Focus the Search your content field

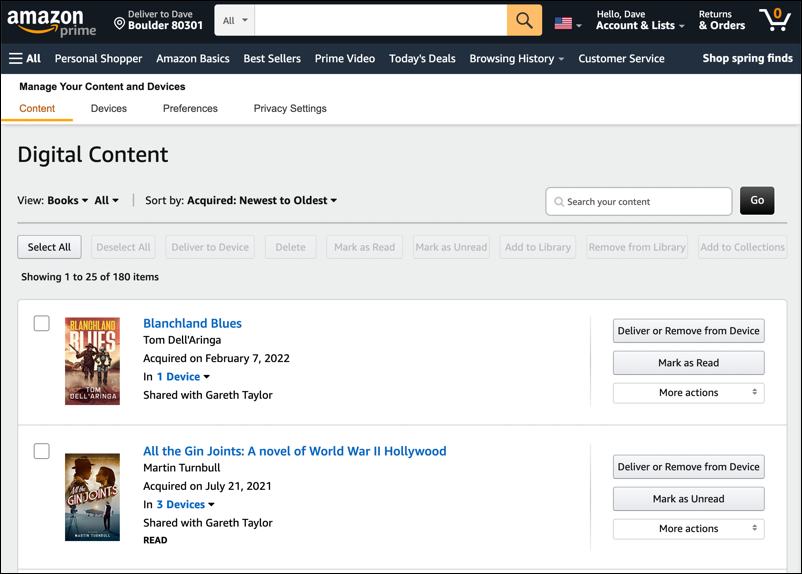point(639,202)
